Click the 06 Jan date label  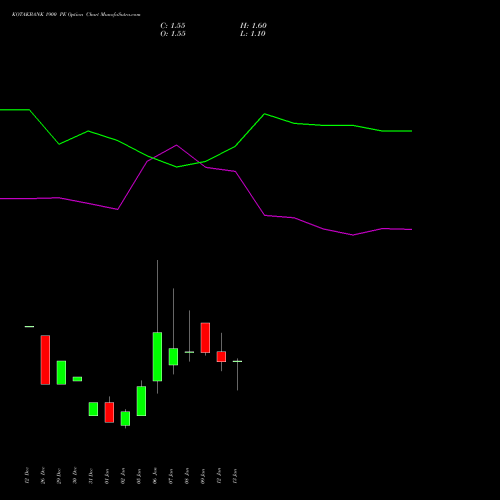pyautogui.click(x=155, y=475)
